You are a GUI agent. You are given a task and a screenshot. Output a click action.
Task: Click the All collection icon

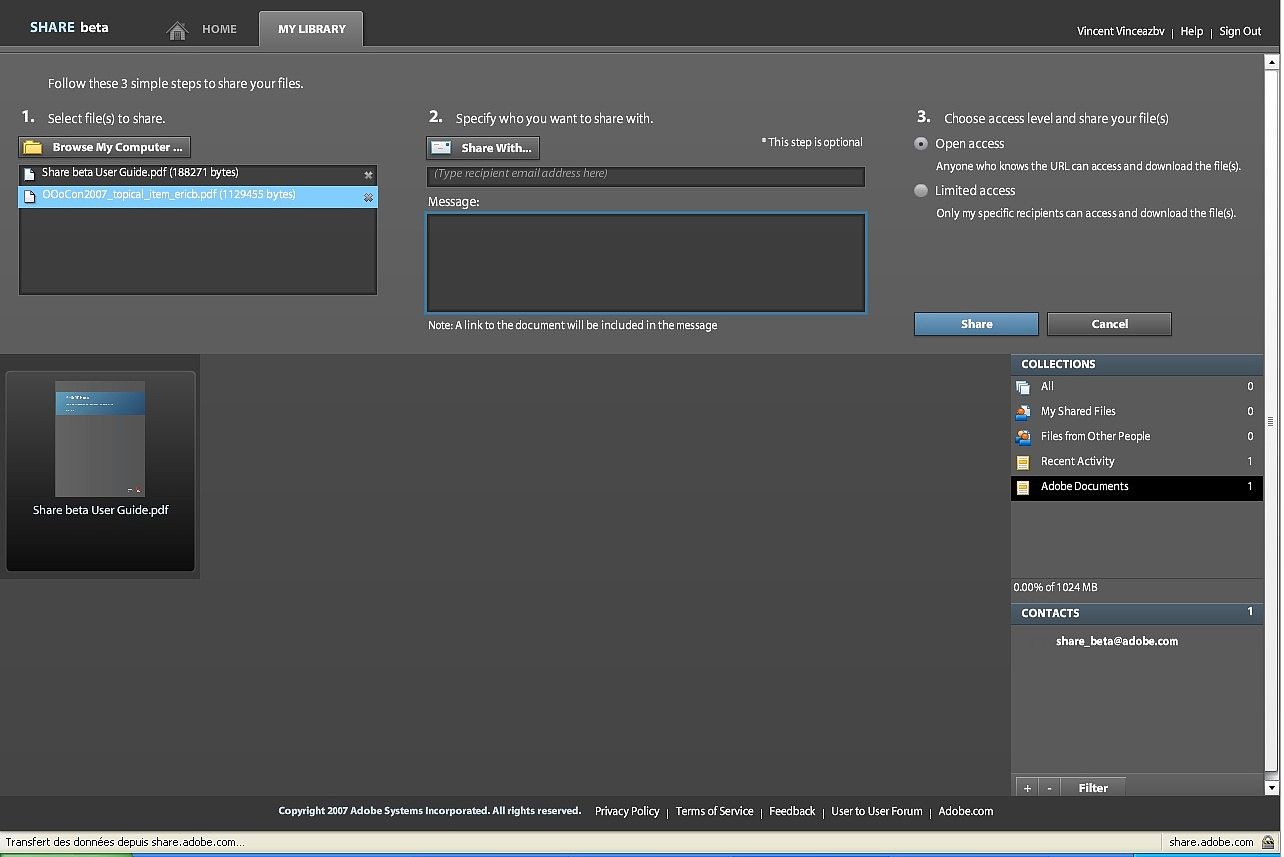pos(1022,387)
